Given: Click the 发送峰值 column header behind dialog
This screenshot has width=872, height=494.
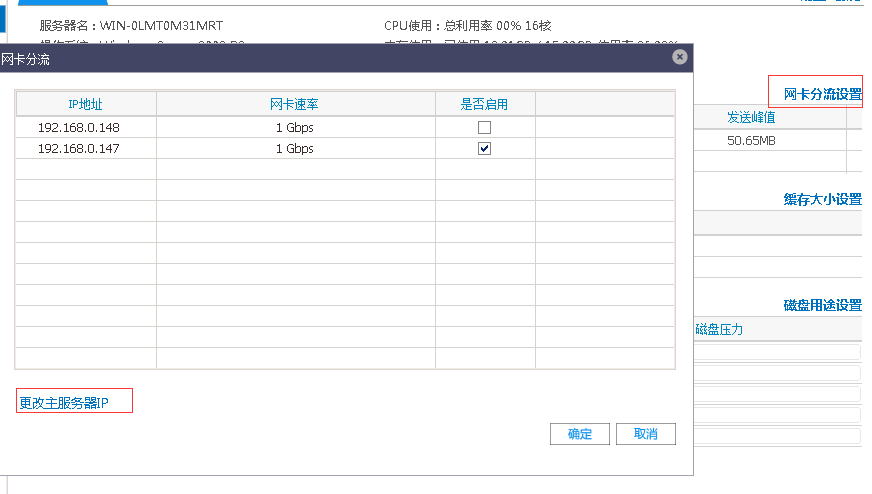Looking at the screenshot, I should pyautogui.click(x=751, y=117).
